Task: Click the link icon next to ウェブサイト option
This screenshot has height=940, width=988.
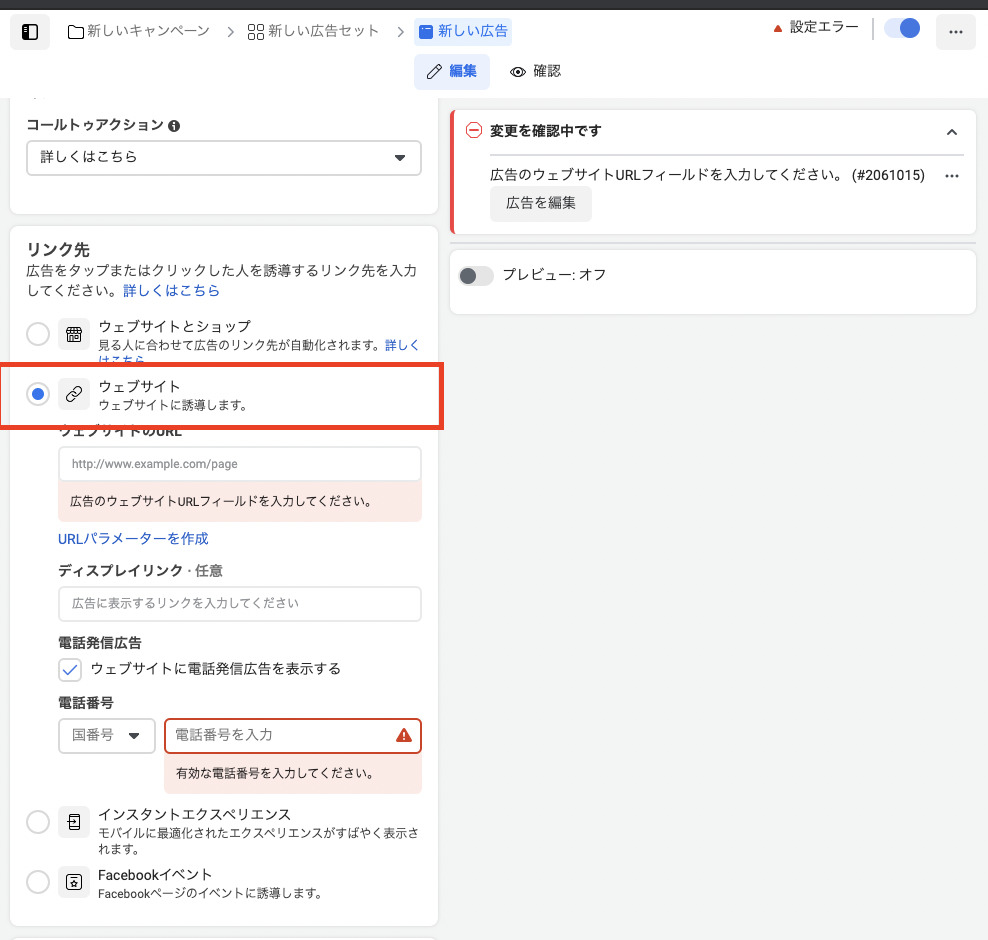Action: [x=74, y=394]
